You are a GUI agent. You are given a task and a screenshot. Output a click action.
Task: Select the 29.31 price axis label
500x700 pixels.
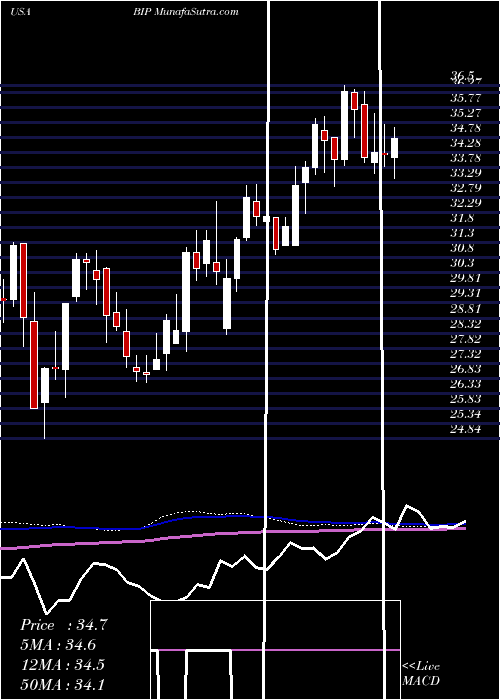click(x=466, y=293)
